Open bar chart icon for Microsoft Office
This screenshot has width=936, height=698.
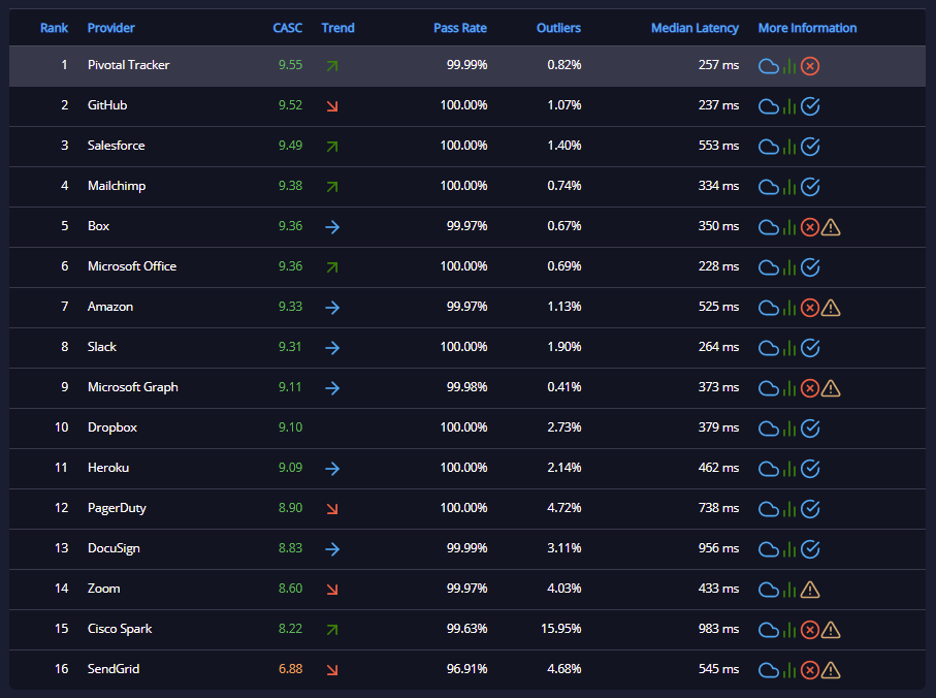[789, 267]
